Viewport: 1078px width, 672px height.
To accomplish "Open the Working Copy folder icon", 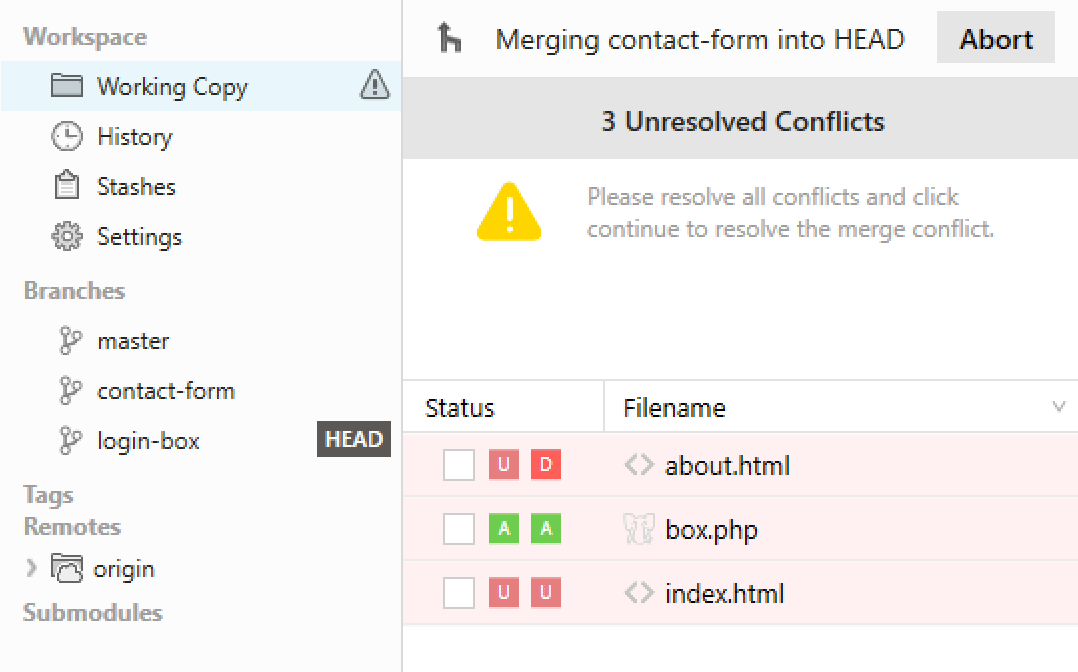I will tap(68, 86).
